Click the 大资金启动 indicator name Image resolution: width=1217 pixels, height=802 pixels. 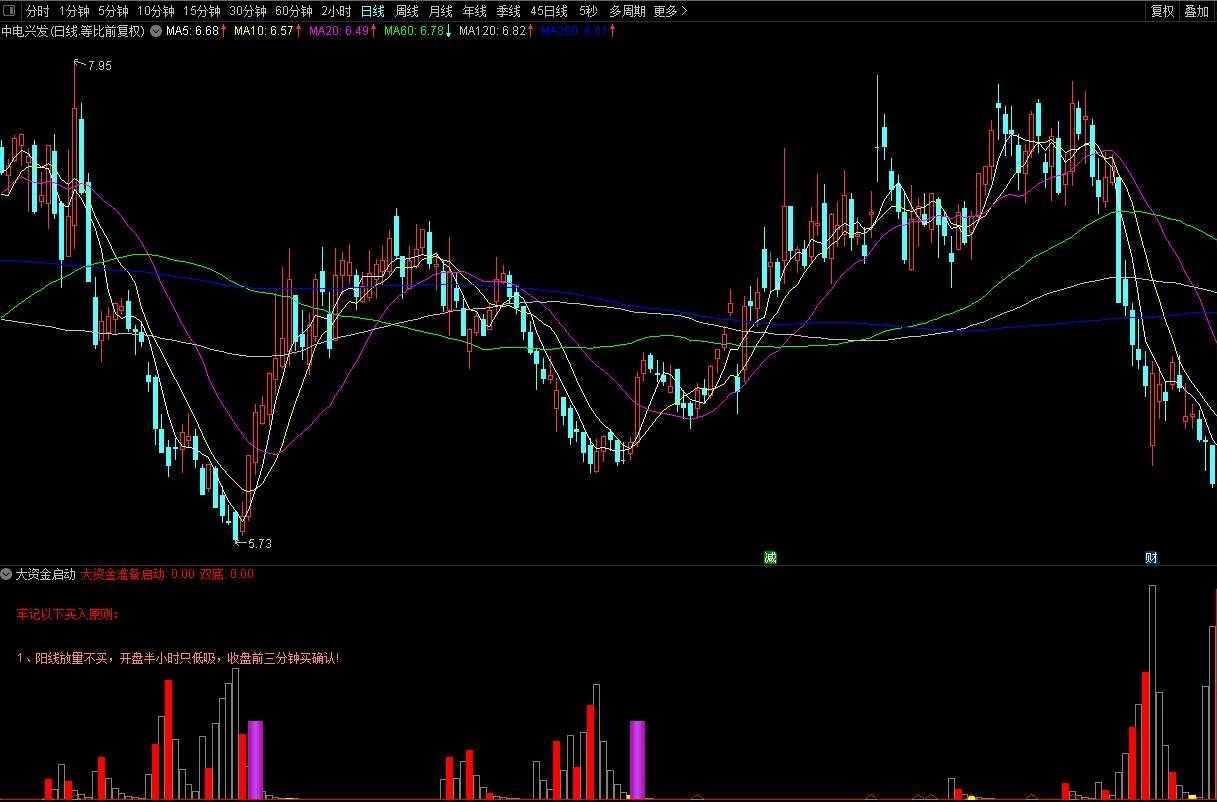46,574
